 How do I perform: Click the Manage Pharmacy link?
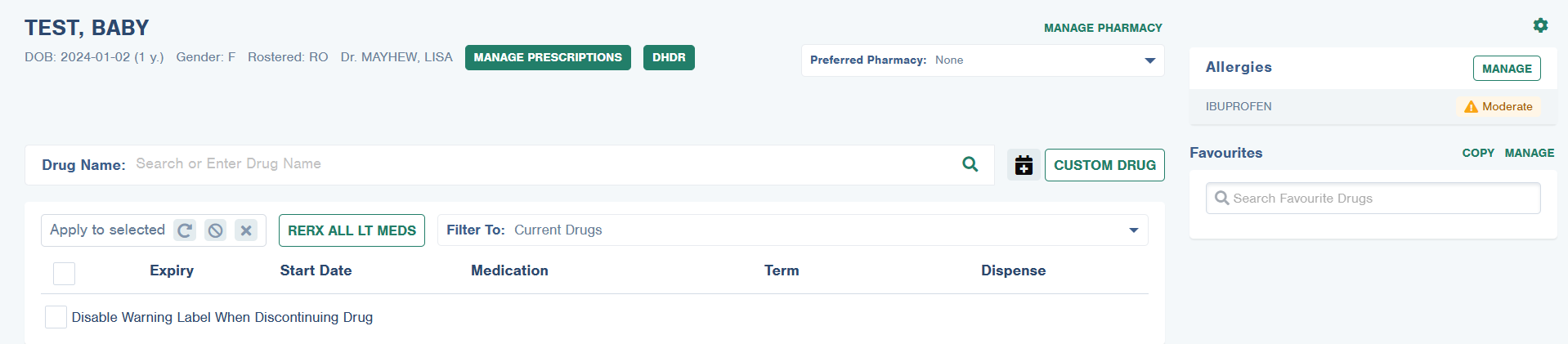pos(1103,28)
